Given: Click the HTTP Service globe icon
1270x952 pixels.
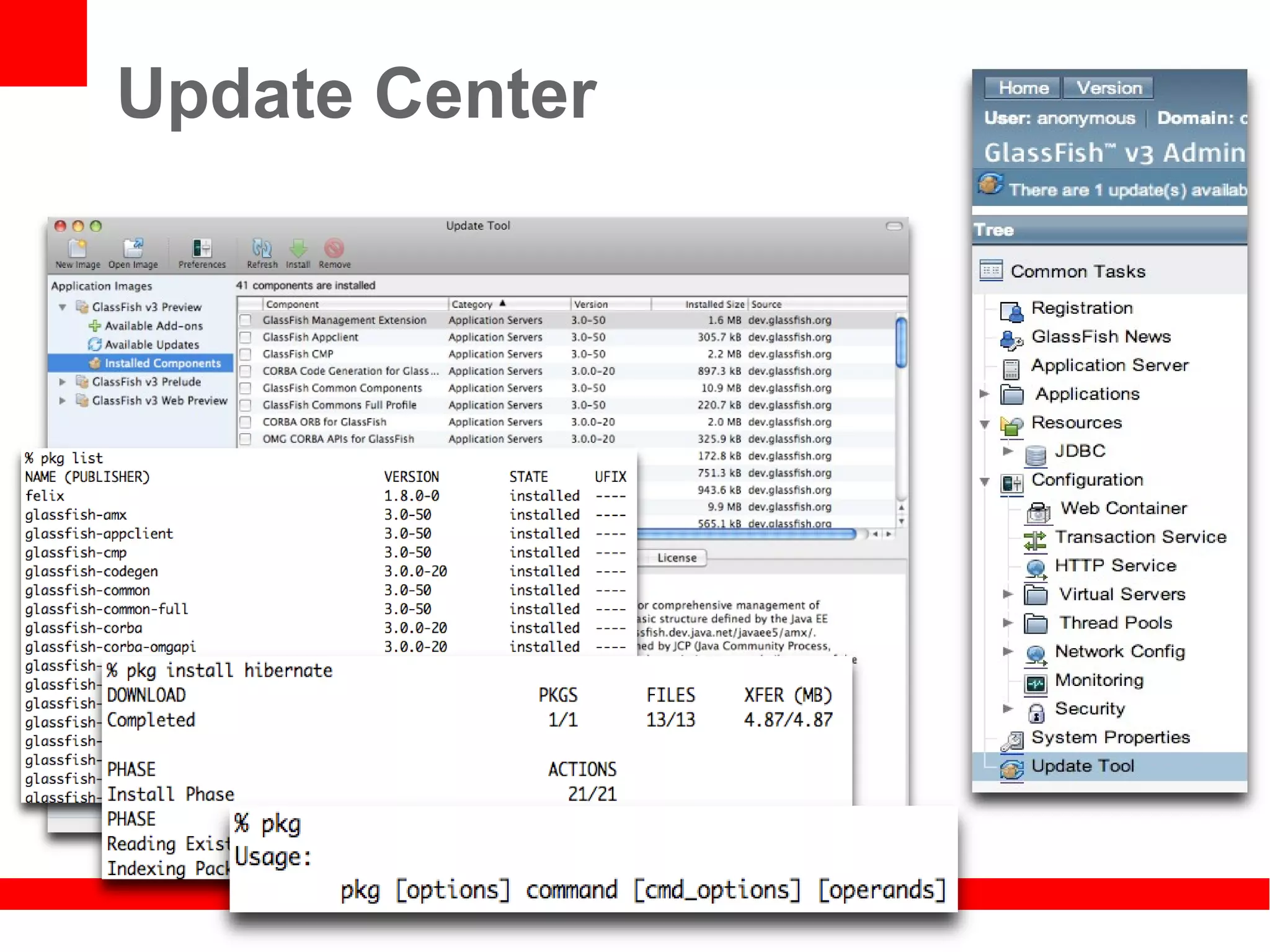Looking at the screenshot, I should (1035, 569).
